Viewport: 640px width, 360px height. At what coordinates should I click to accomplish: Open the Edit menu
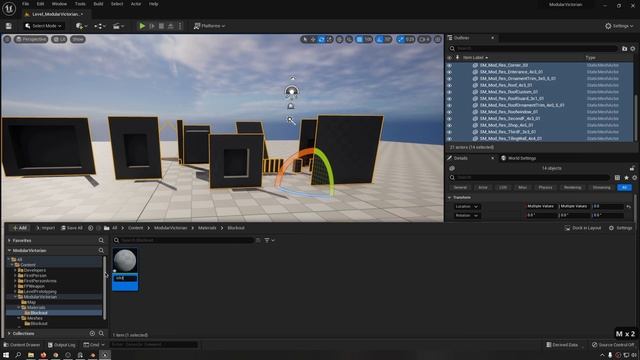[x=40, y=4]
